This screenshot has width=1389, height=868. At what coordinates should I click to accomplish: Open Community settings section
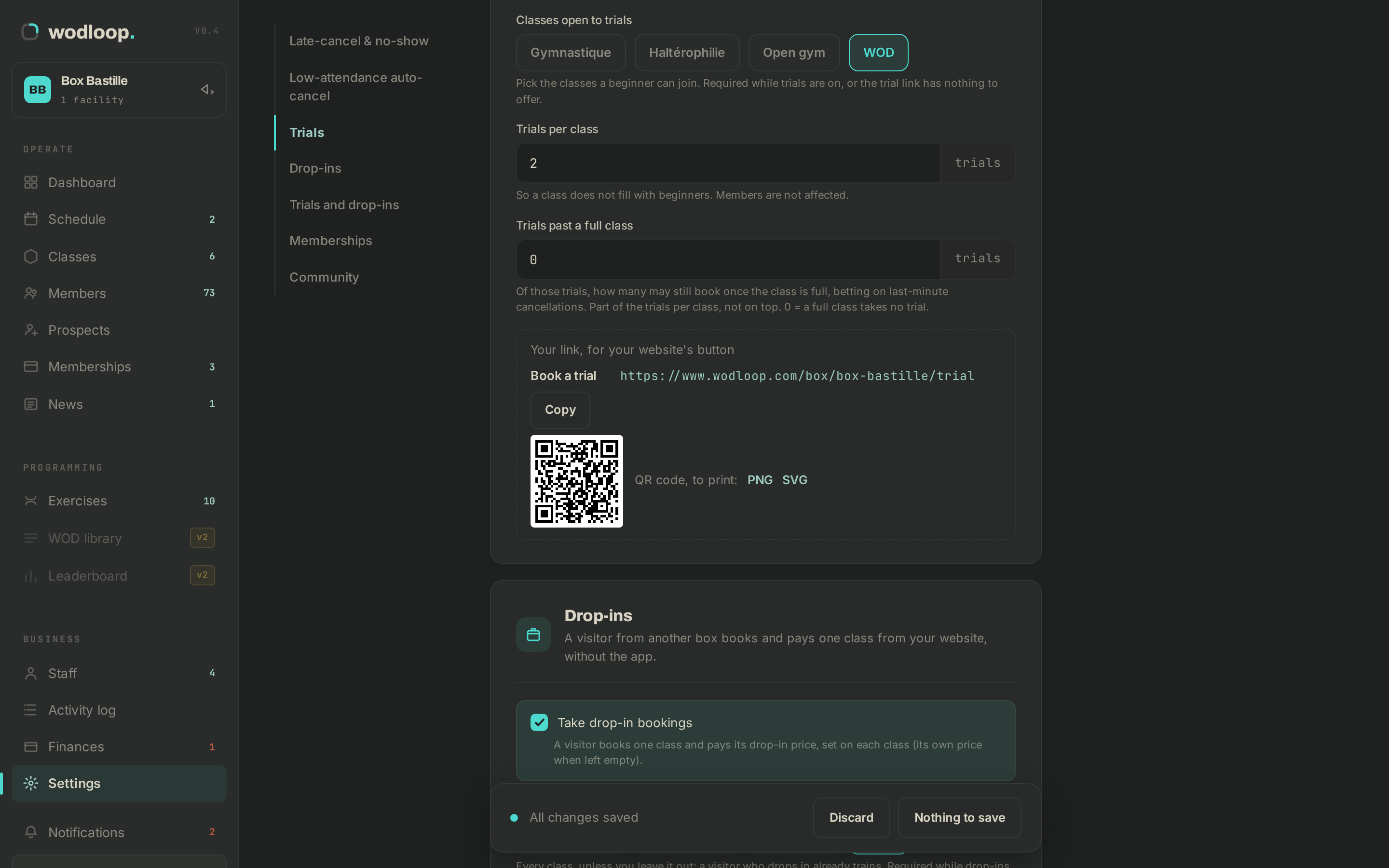point(324,277)
